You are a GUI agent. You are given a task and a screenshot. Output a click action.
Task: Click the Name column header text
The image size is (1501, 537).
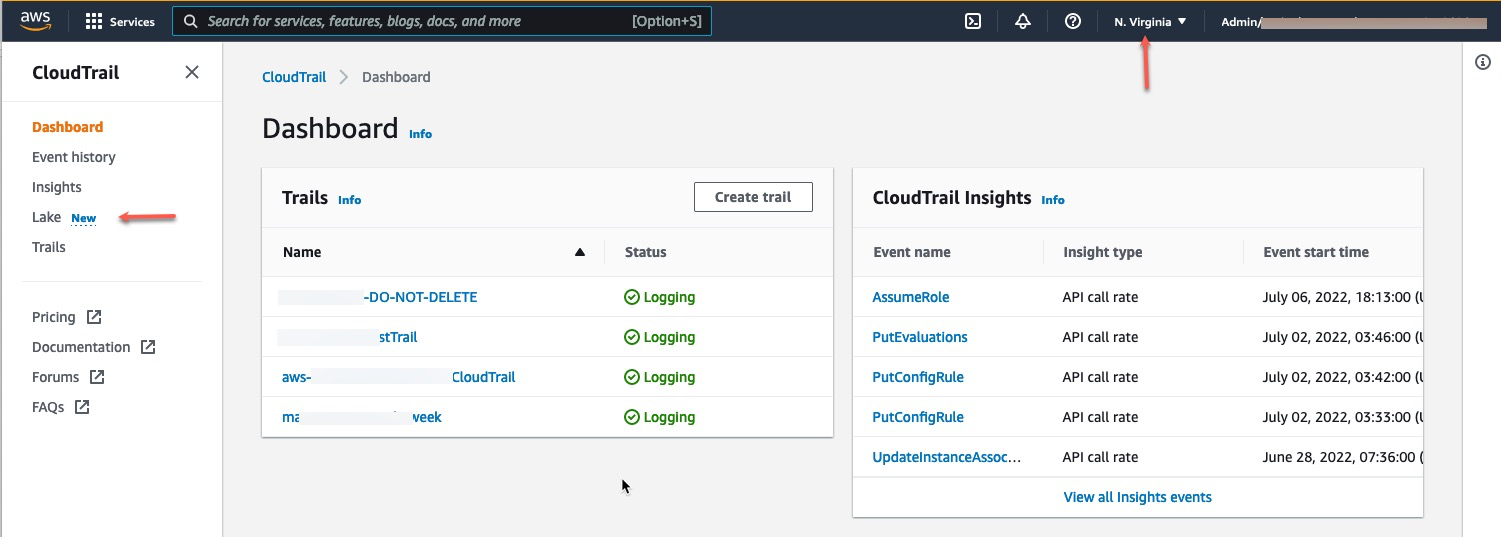pos(302,252)
